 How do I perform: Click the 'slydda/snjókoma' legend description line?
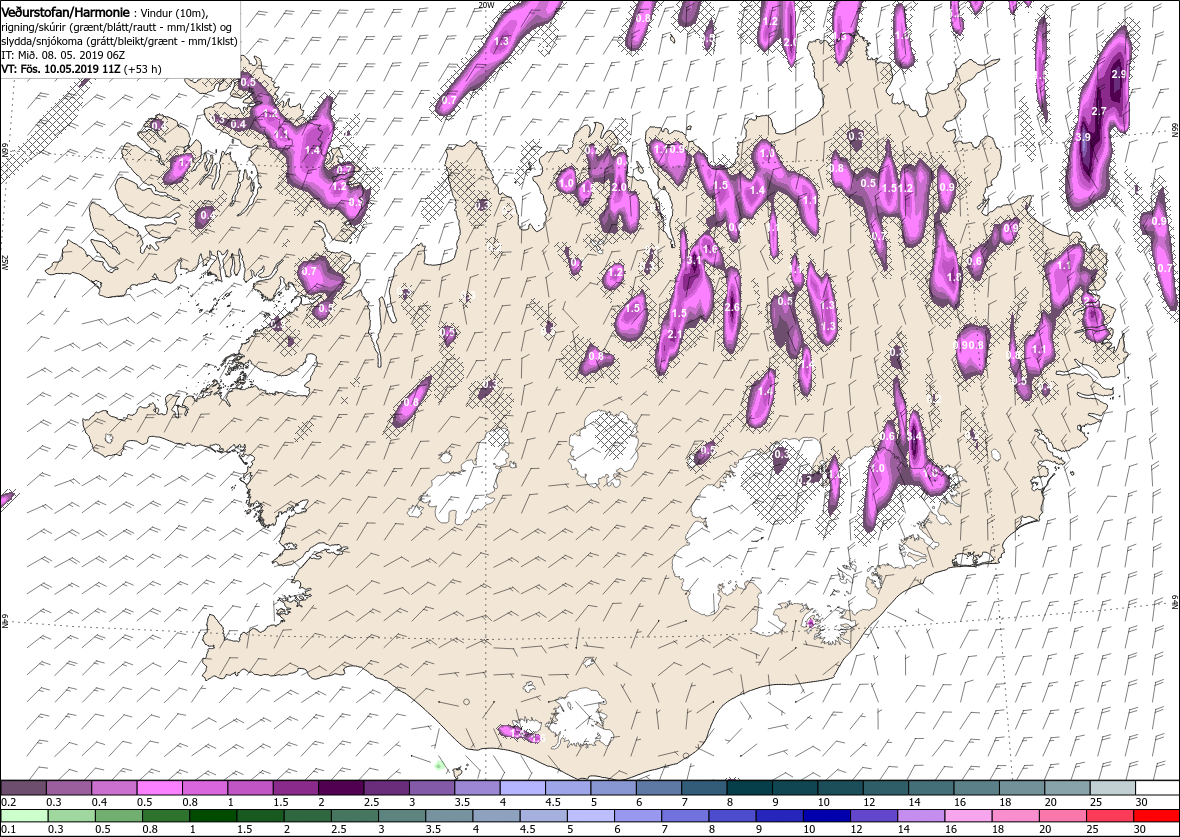click(x=120, y=41)
